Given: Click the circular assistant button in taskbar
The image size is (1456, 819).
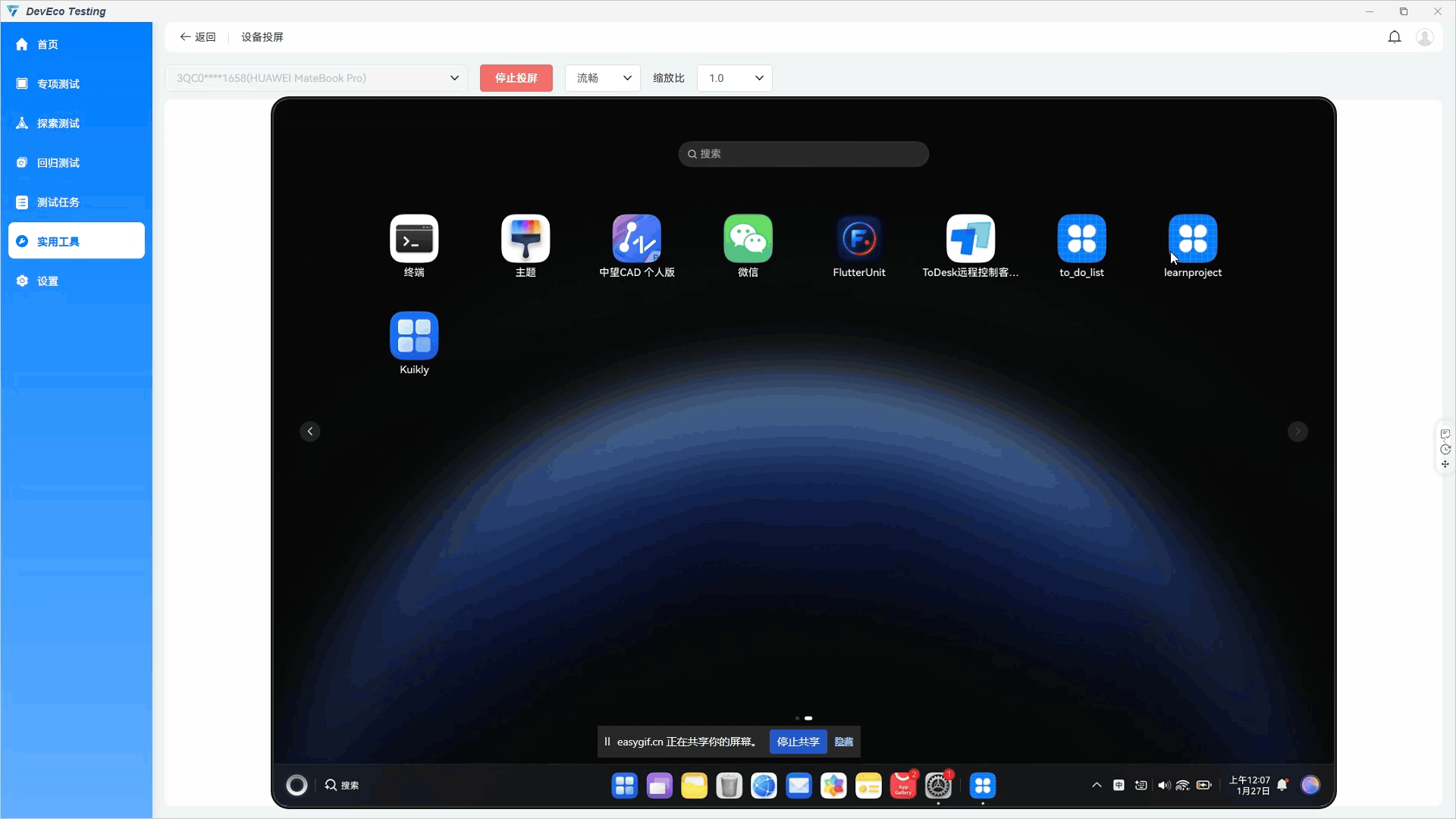Looking at the screenshot, I should [297, 786].
